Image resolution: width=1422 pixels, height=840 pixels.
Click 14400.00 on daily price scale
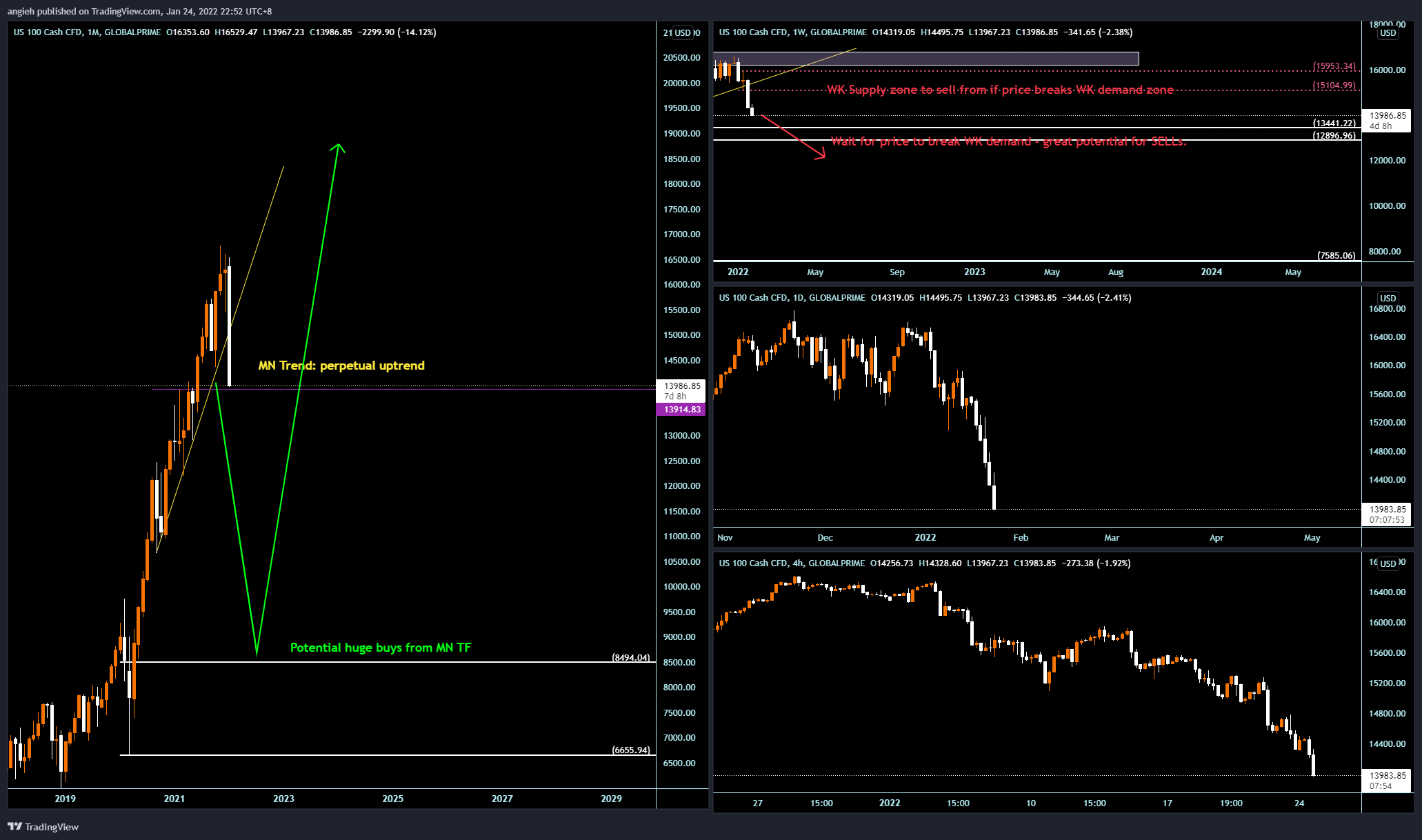tap(1387, 480)
